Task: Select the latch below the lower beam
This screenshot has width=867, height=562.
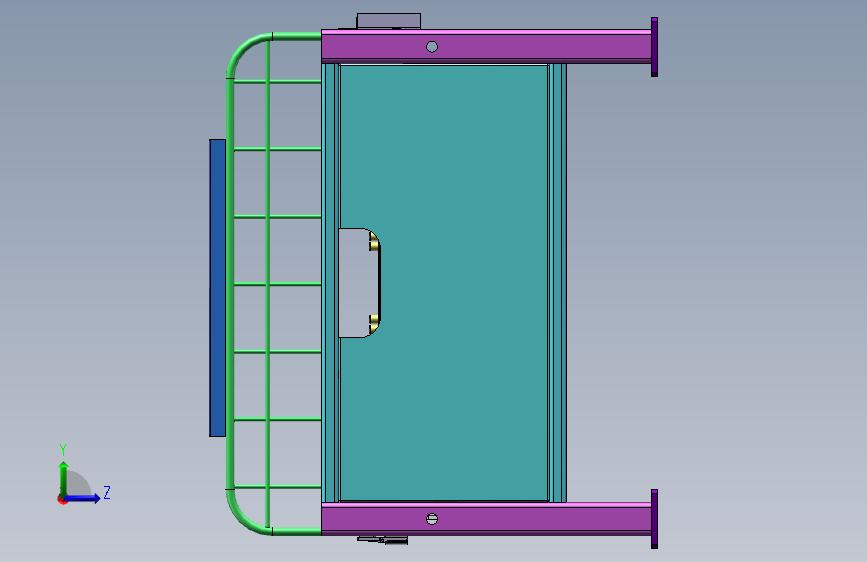Action: (x=383, y=539)
